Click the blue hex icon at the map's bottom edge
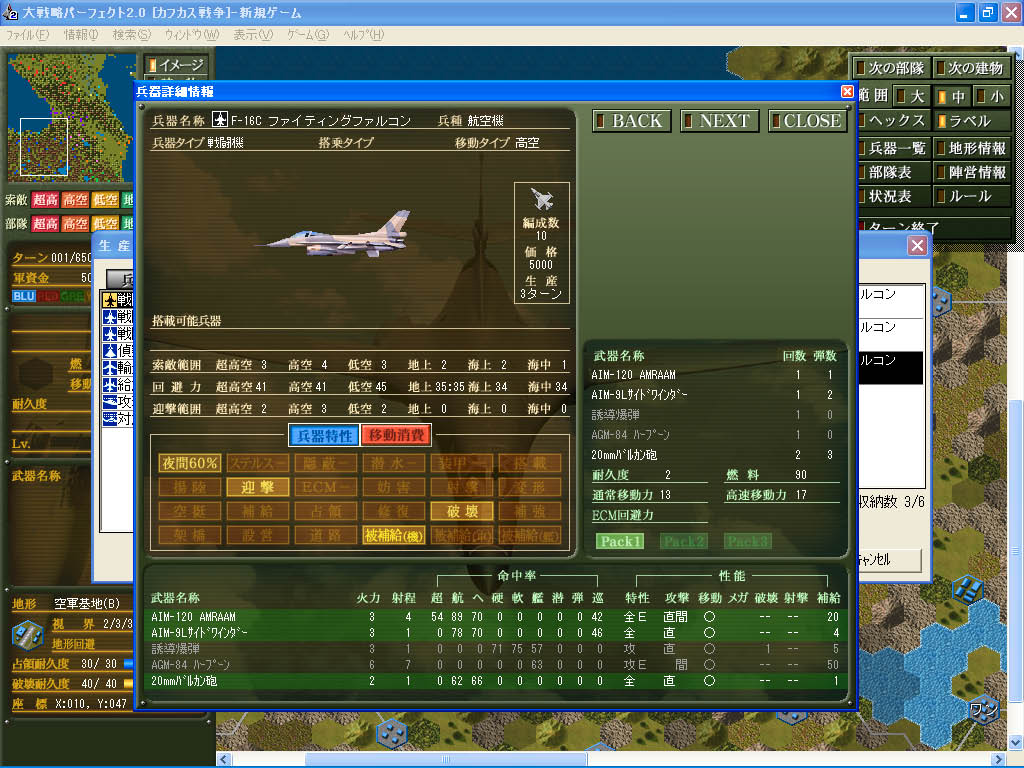Viewport: 1024px width, 768px height. click(x=391, y=733)
